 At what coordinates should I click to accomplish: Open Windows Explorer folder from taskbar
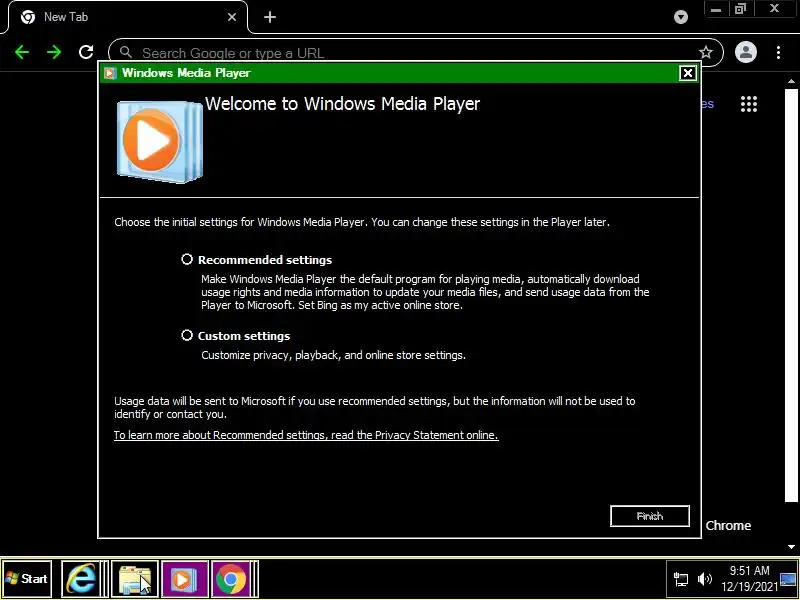(135, 579)
